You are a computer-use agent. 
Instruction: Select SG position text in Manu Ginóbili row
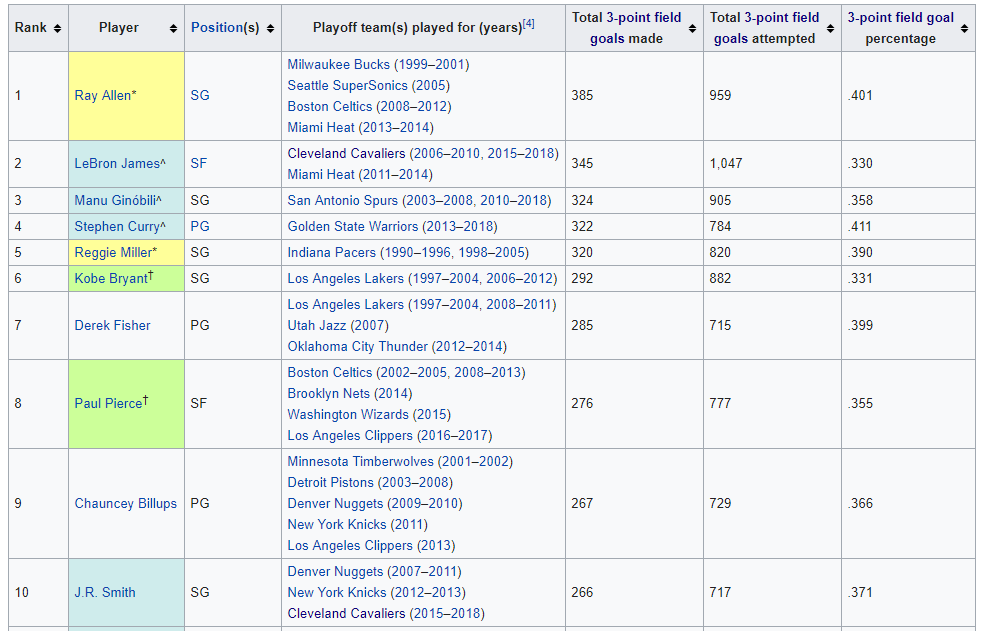tap(200, 200)
